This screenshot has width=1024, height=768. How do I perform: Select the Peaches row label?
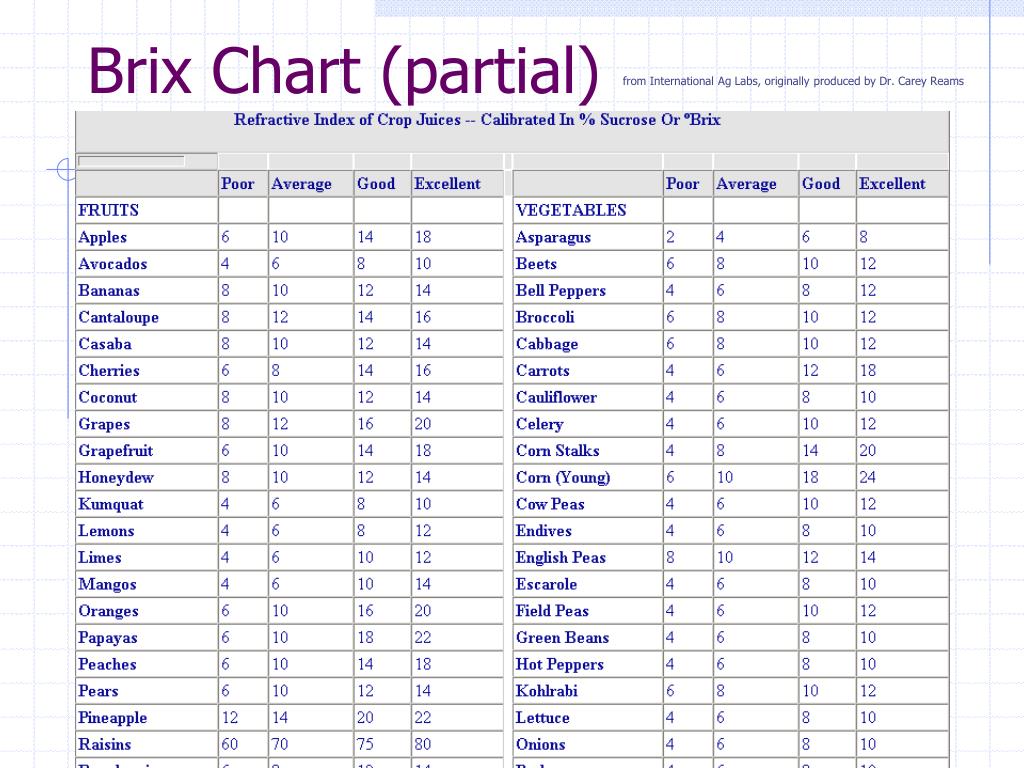pos(108,665)
